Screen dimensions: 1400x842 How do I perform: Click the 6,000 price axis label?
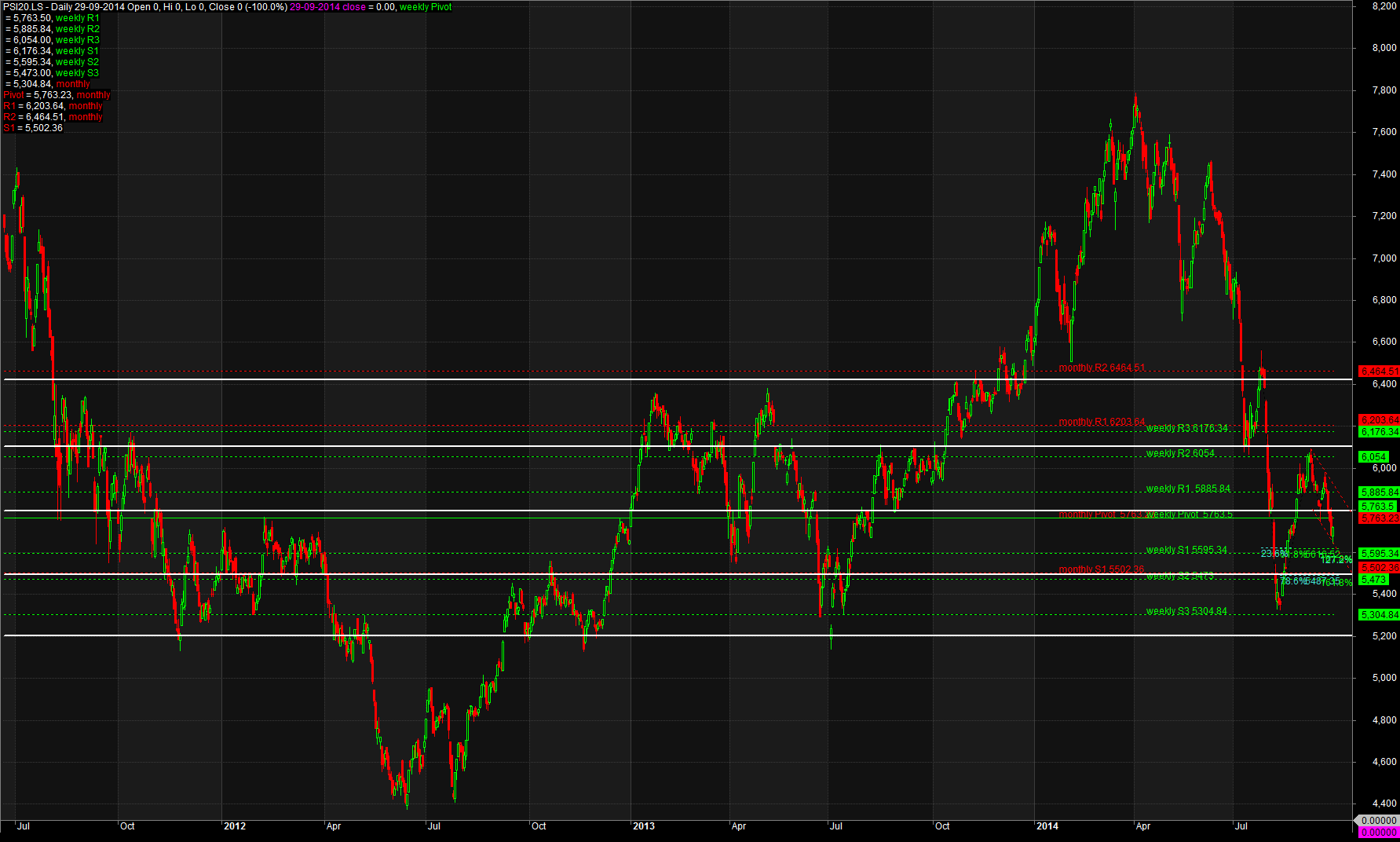coord(1384,468)
